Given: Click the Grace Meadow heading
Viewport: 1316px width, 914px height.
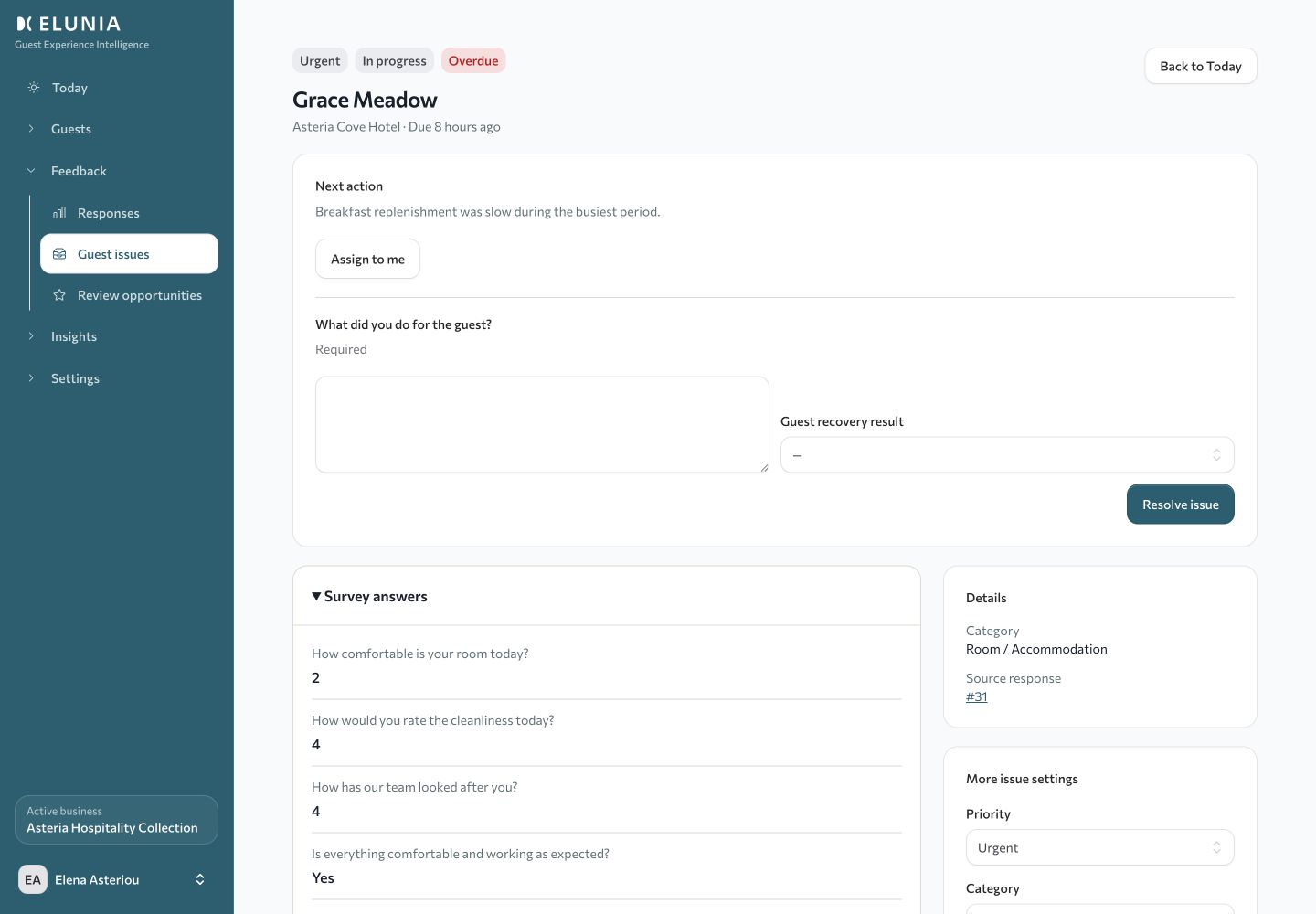Looking at the screenshot, I should 365,100.
